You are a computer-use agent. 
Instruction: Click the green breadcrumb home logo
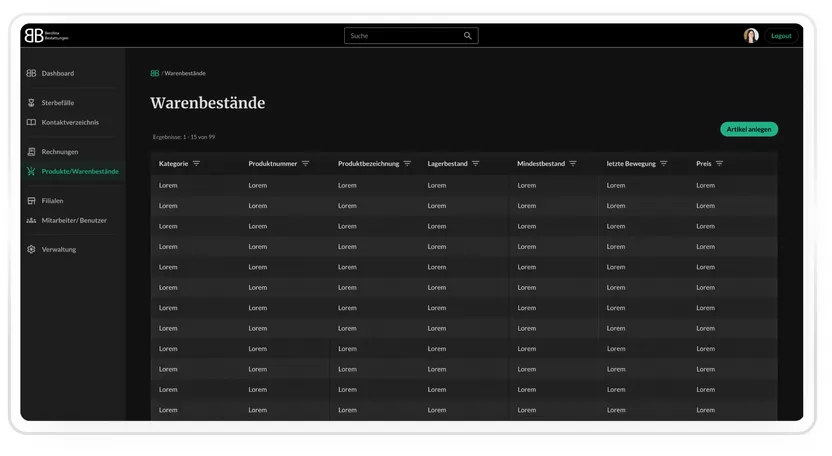click(x=154, y=73)
